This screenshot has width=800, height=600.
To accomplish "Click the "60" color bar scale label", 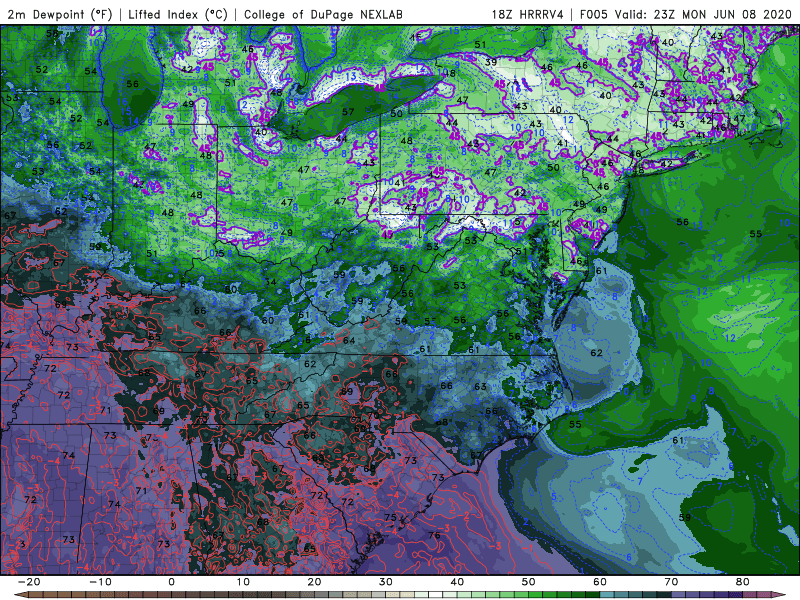I will pyautogui.click(x=600, y=582).
